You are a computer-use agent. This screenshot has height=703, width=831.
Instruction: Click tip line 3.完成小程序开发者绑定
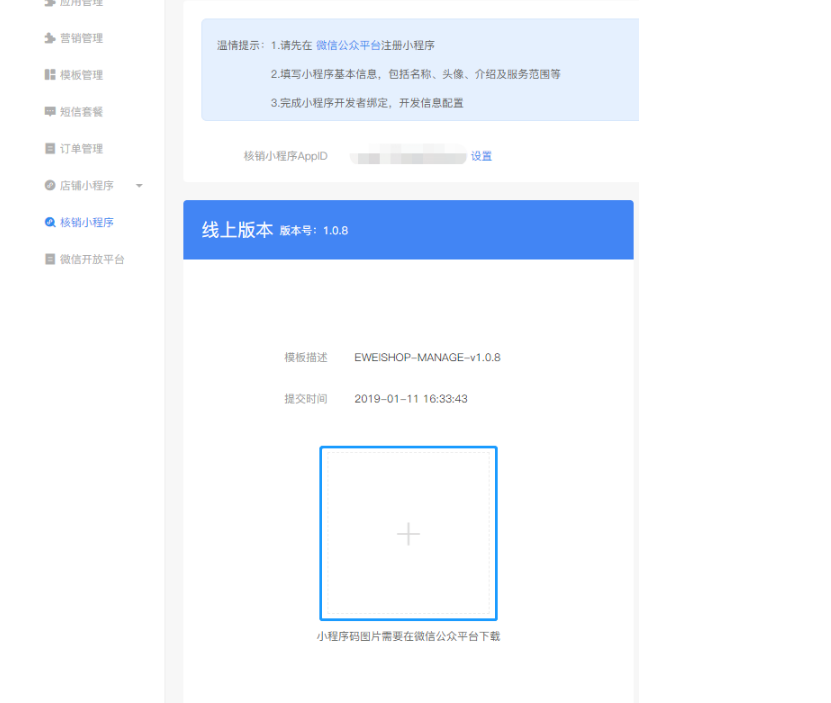[x=367, y=103]
